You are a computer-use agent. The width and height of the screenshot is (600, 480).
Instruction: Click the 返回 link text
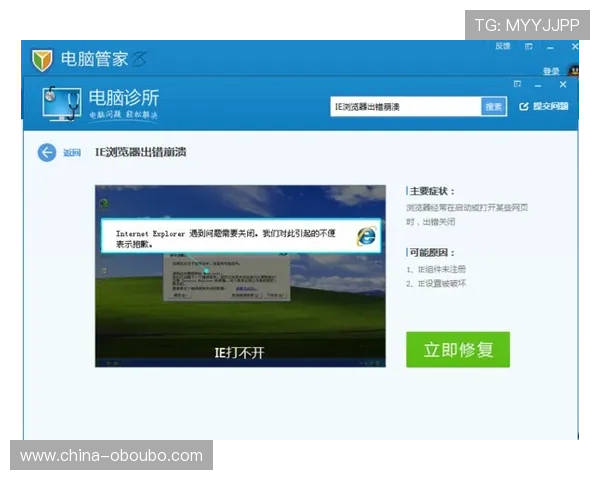click(72, 153)
